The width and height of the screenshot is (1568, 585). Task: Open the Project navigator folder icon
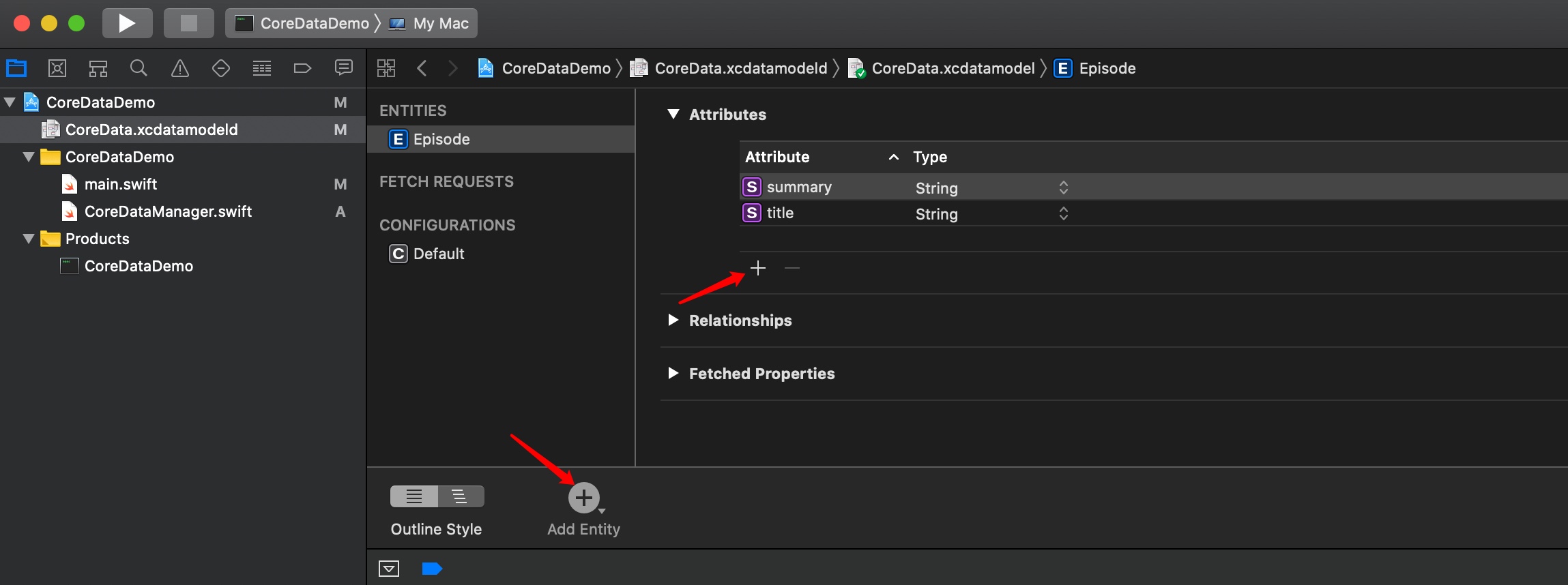click(x=16, y=68)
